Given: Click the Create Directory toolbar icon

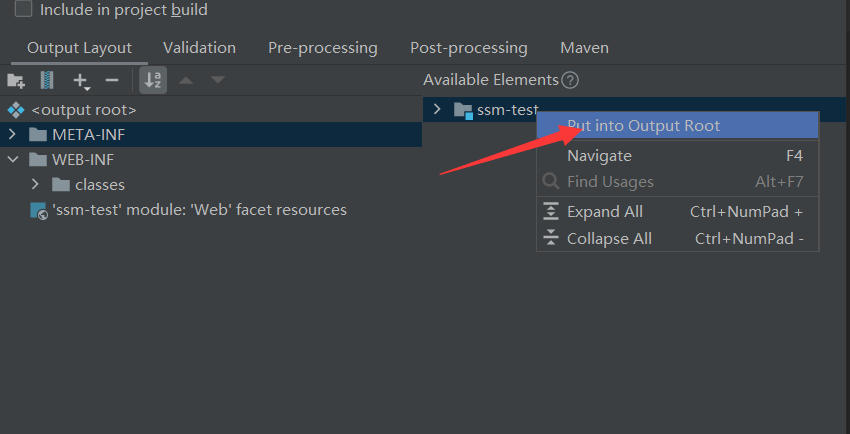Looking at the screenshot, I should tap(15, 80).
